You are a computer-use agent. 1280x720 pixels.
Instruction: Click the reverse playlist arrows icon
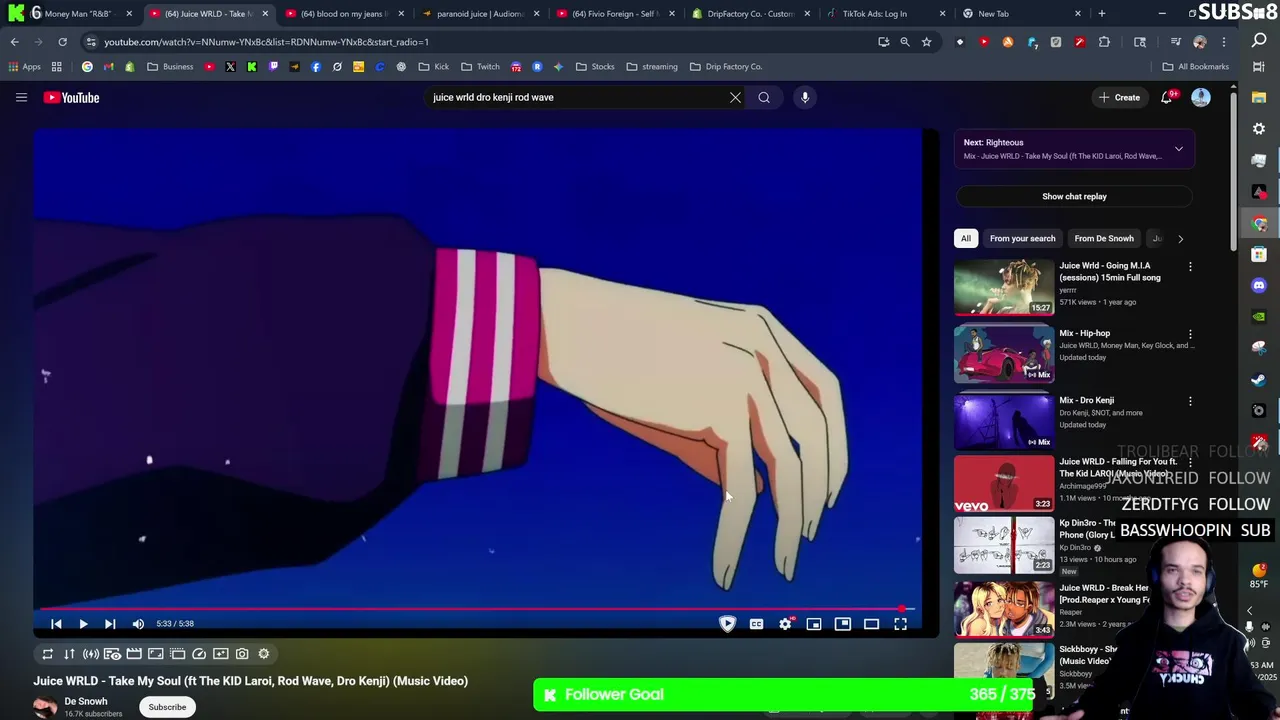coord(69,654)
